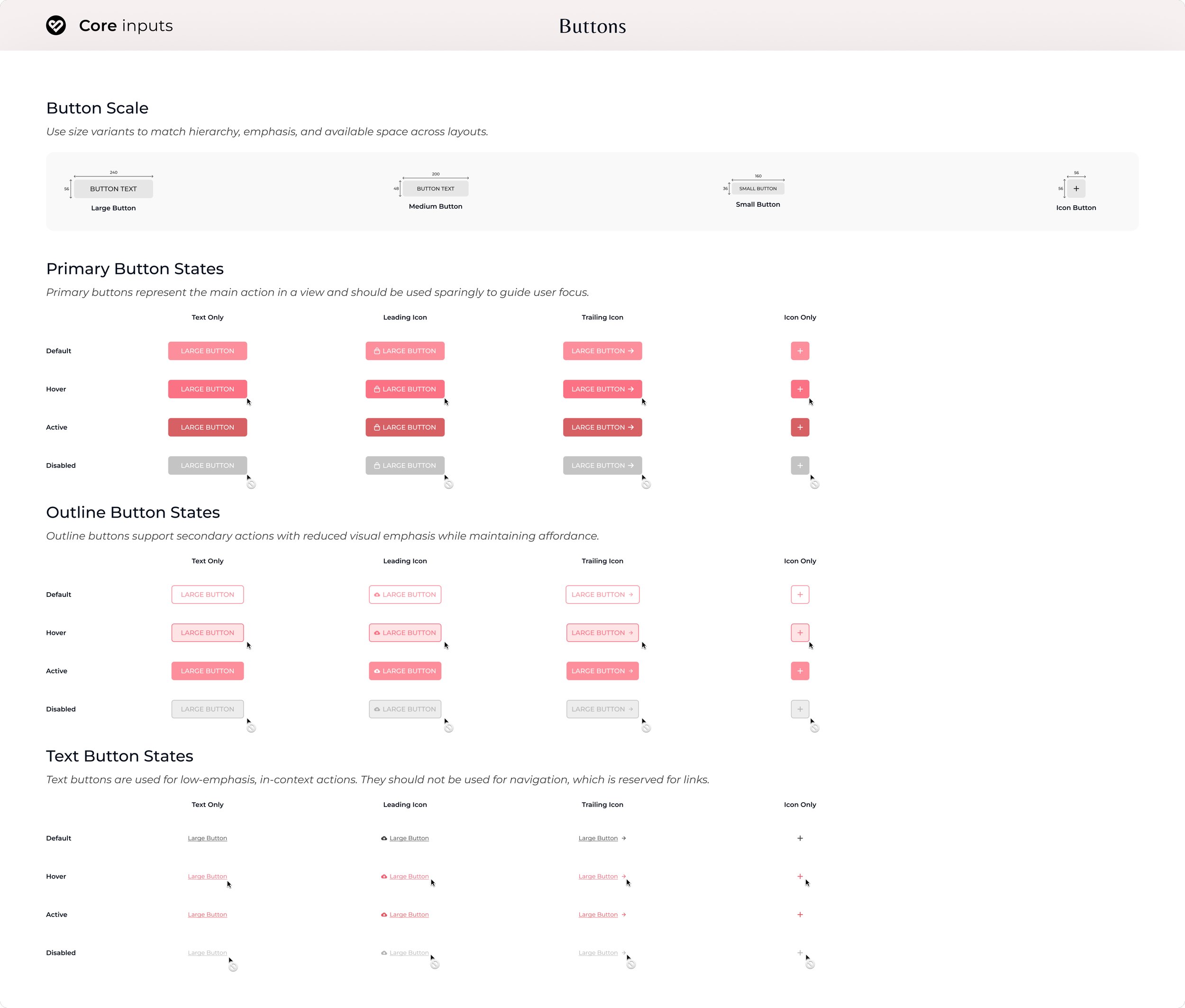Click primary hover trailing-arrow LARGE BUTTON
This screenshot has width=1185, height=1008.
602,389
